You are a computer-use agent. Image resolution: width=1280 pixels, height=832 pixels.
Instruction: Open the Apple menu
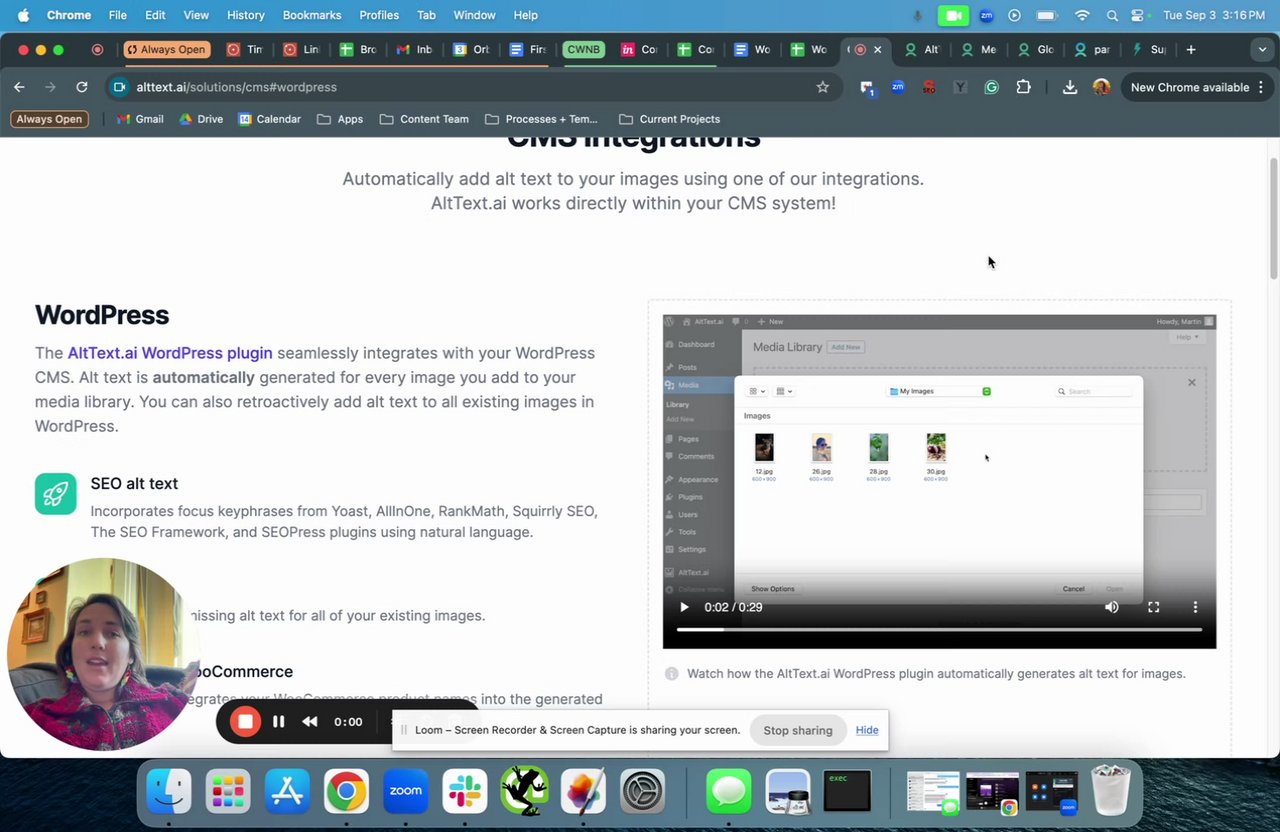tap(23, 15)
